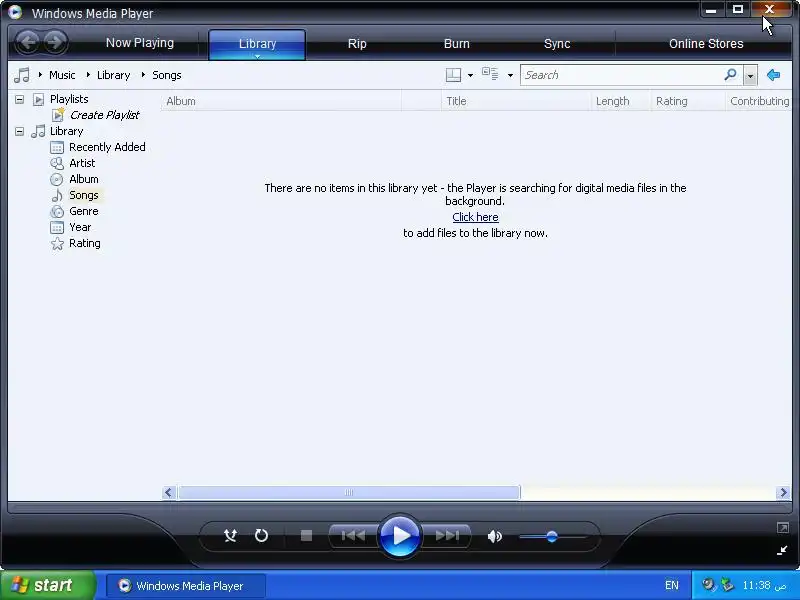Open the search box dropdown arrow
This screenshot has height=600, width=800.
(750, 76)
